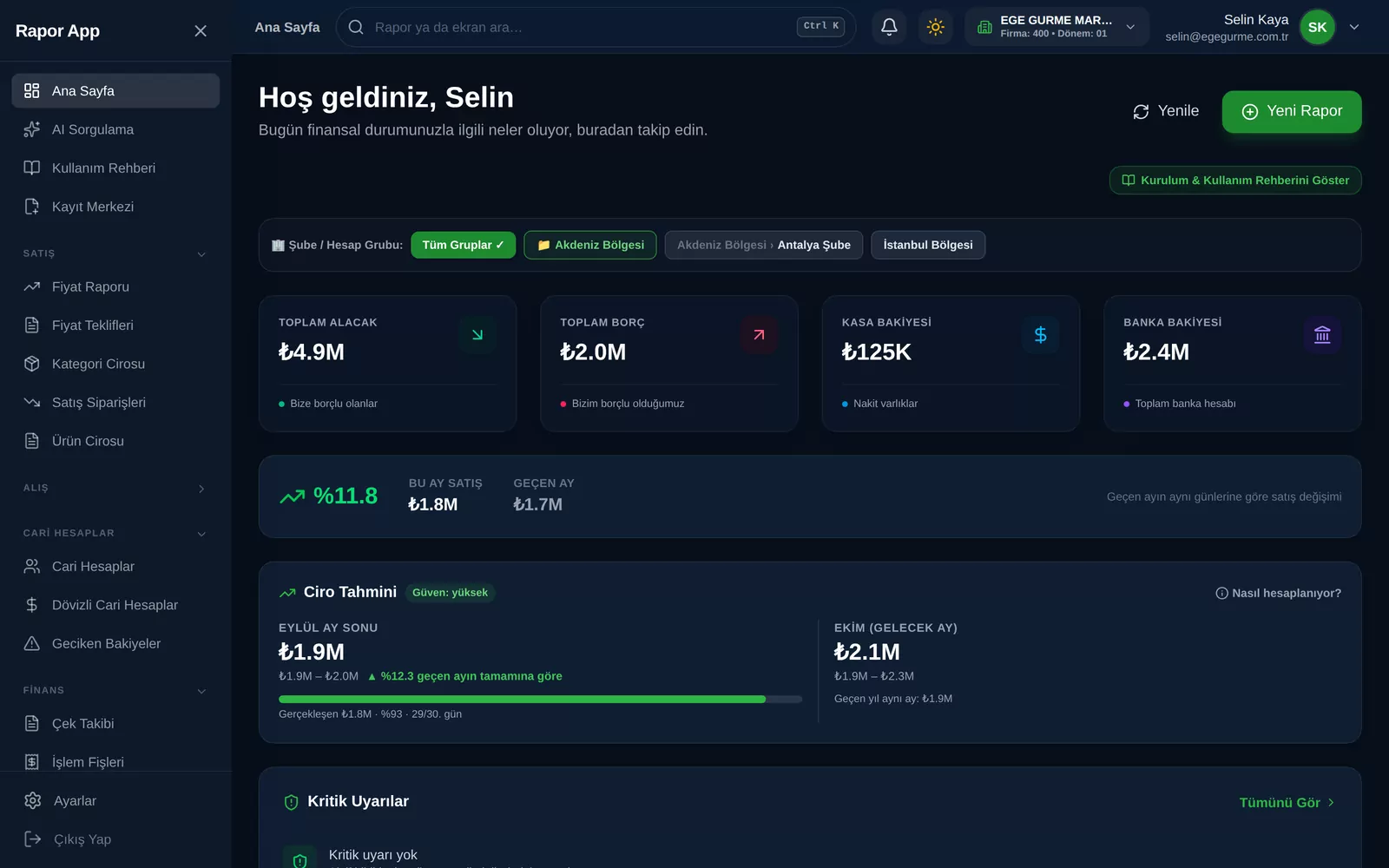Open the EGE GURME company dropdown
The image size is (1389, 868).
pyautogui.click(x=1057, y=27)
